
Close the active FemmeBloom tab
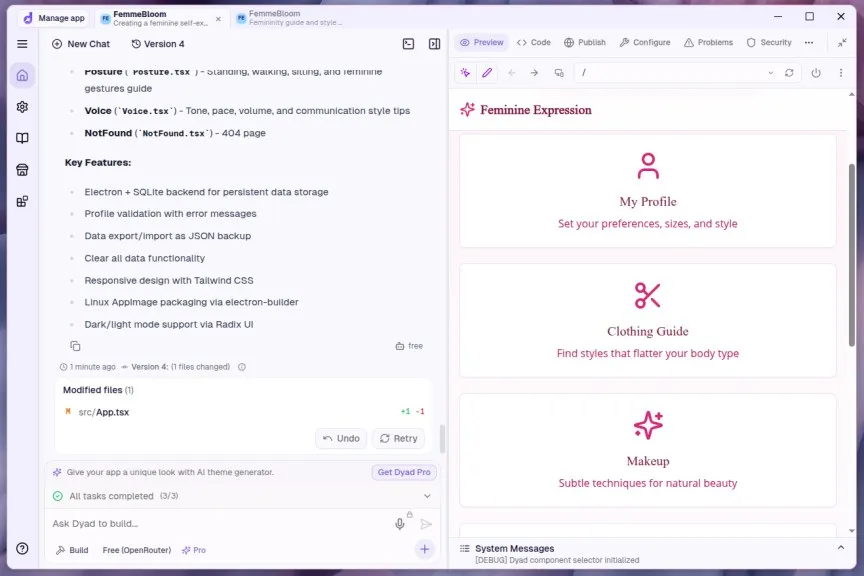[218, 19]
